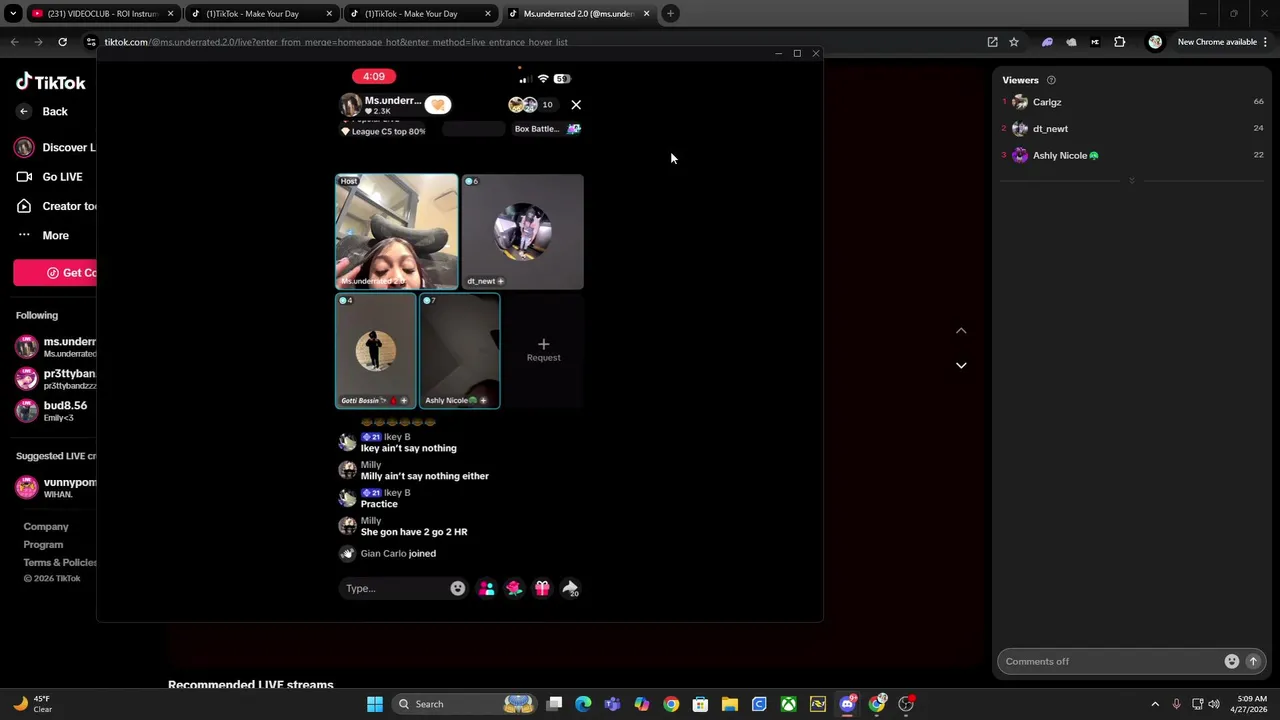This screenshot has height=720, width=1280.
Task: Open the Chrome extensions puzzle icon
Action: (1120, 42)
